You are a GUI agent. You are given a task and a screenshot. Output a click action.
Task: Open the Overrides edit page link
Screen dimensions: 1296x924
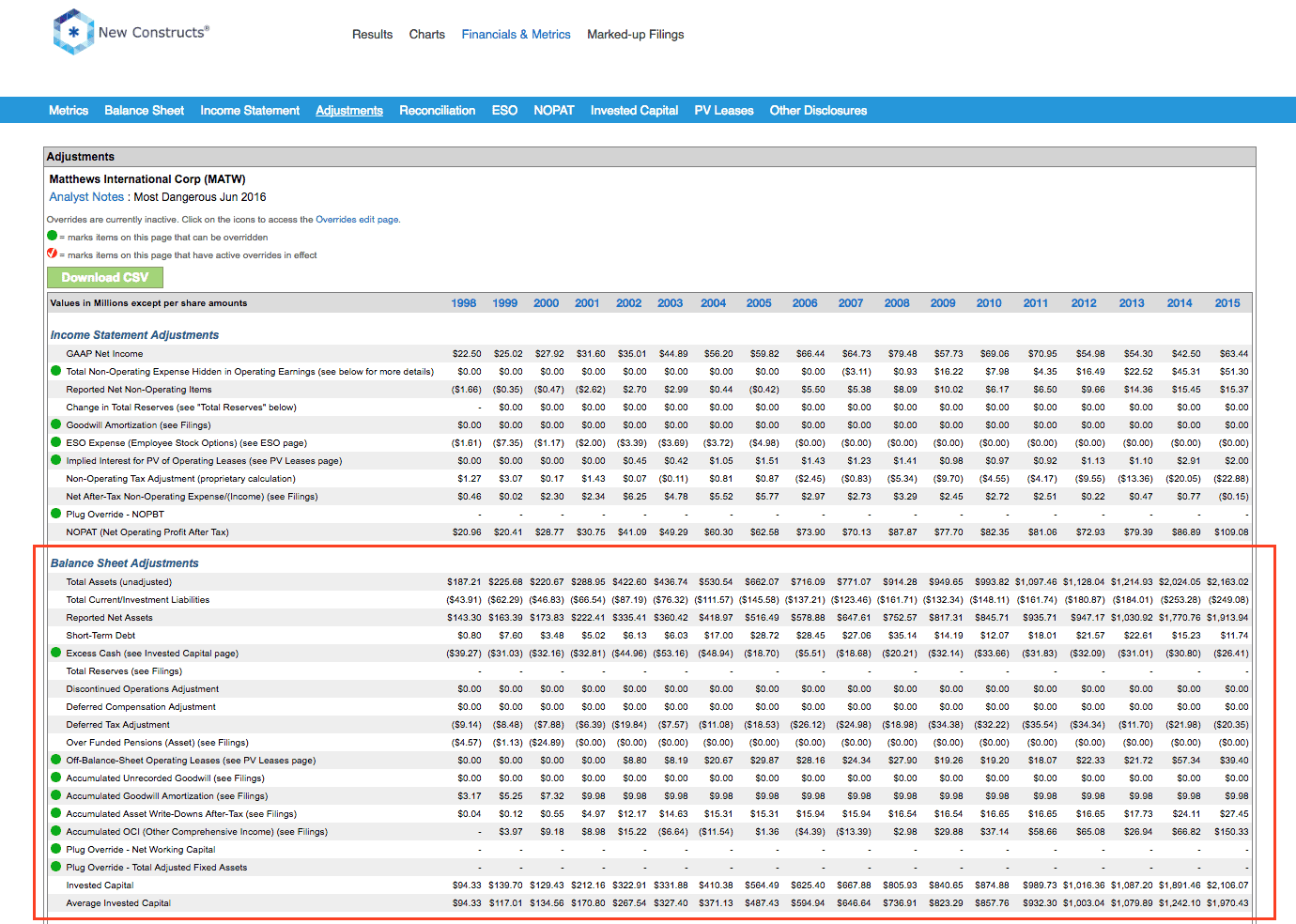click(x=357, y=220)
